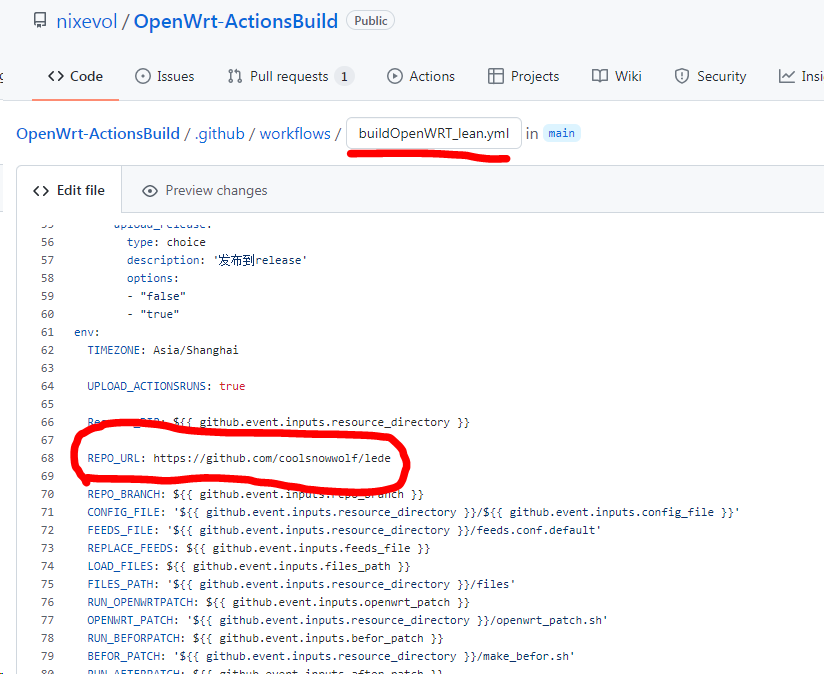Screen dimensions: 824x674
Task: Open the Projects tab
Action: (523, 76)
